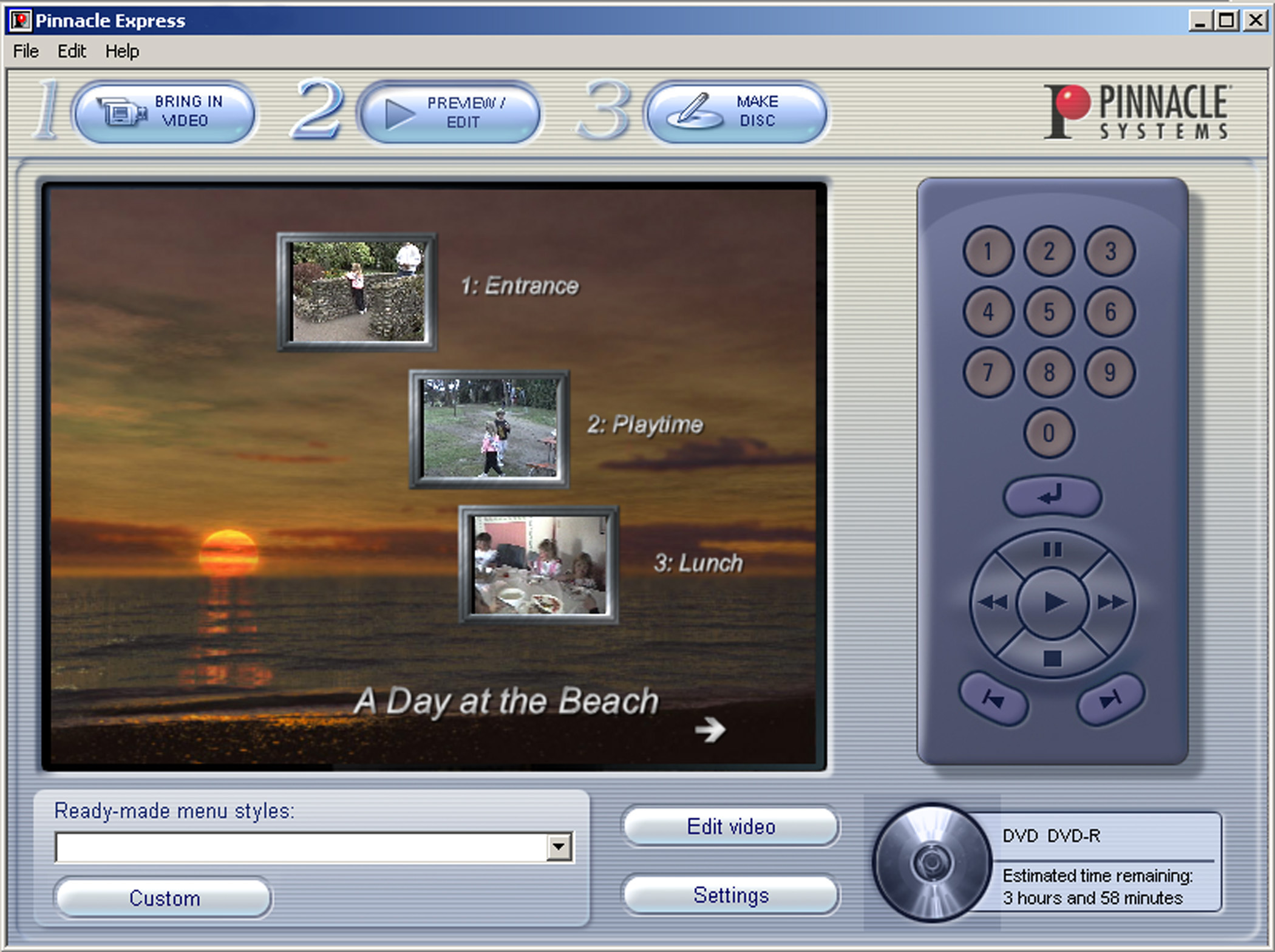Click the Pinnacle Express title bar icon

click(21, 21)
